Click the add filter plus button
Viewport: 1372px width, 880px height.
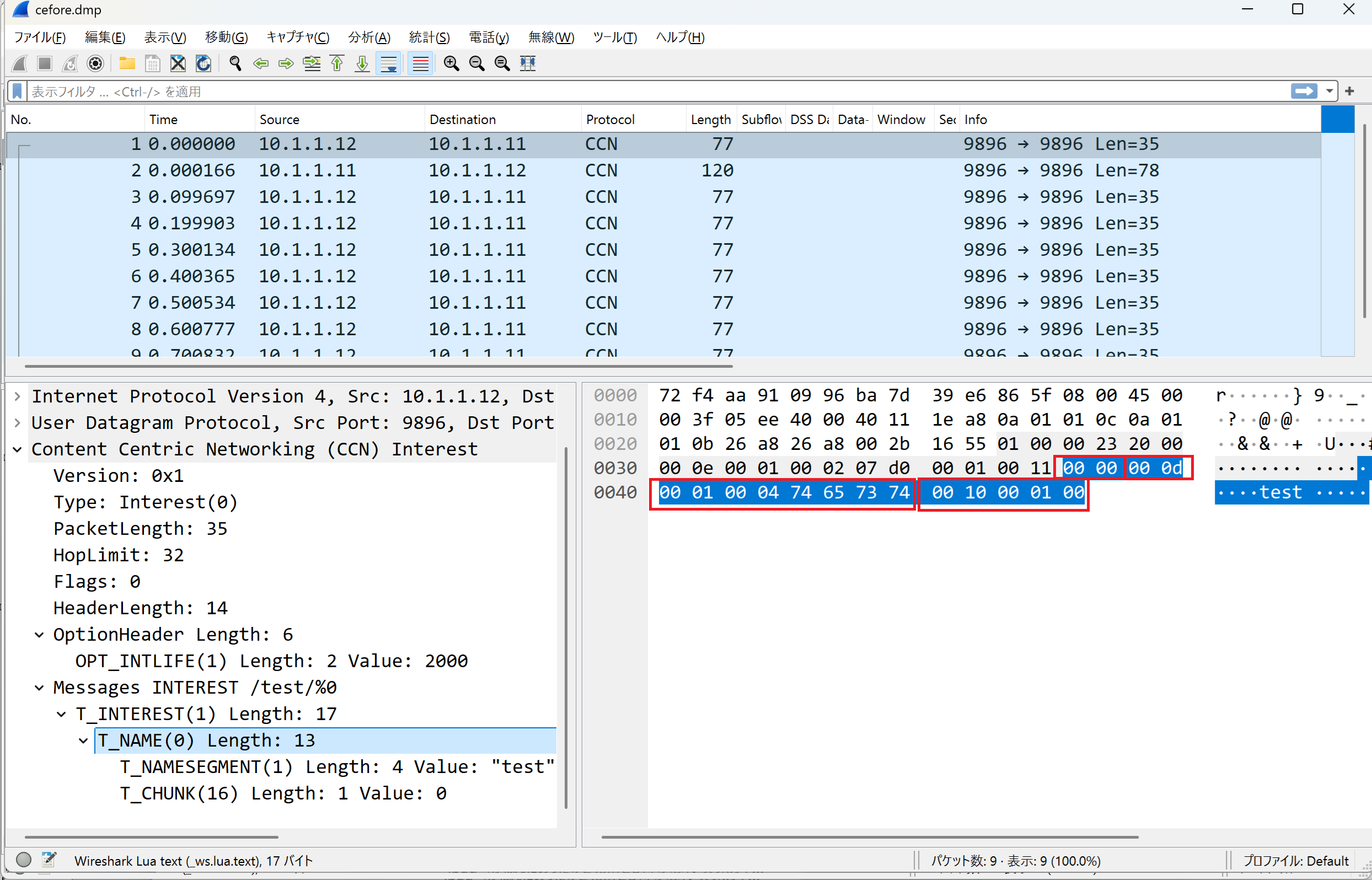tap(1350, 92)
